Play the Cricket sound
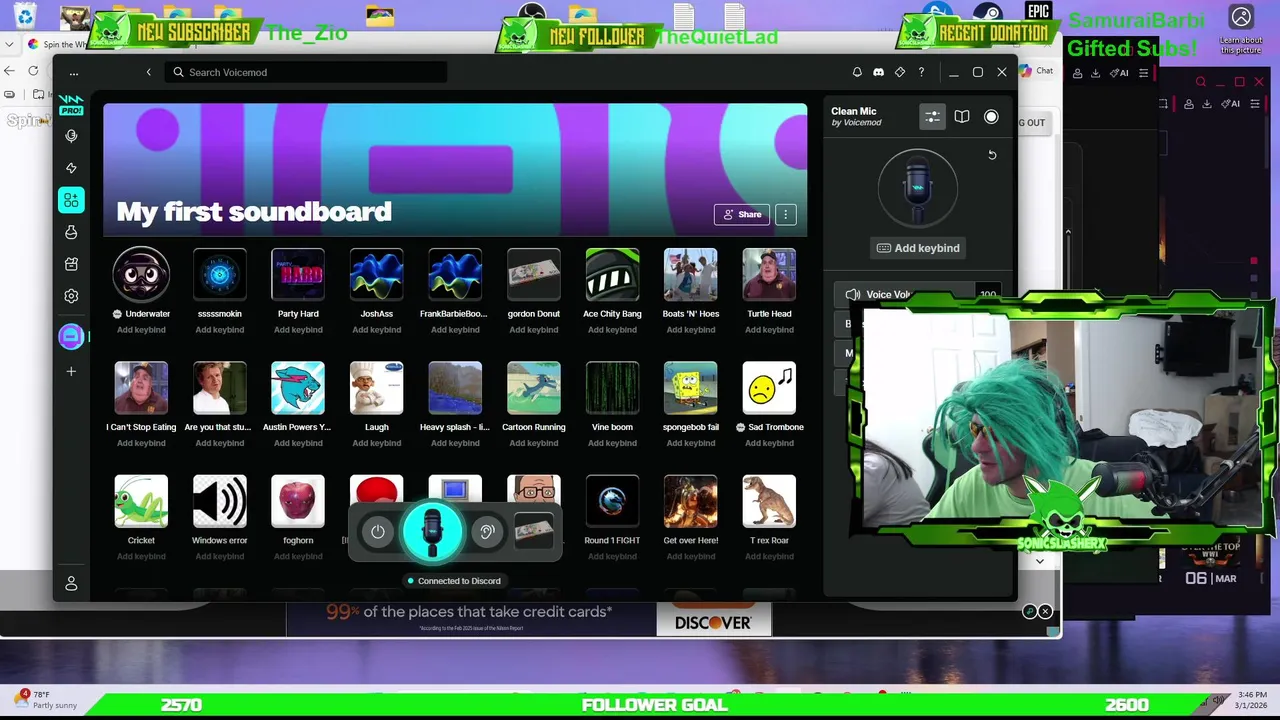The height and width of the screenshot is (720, 1280). [x=141, y=501]
